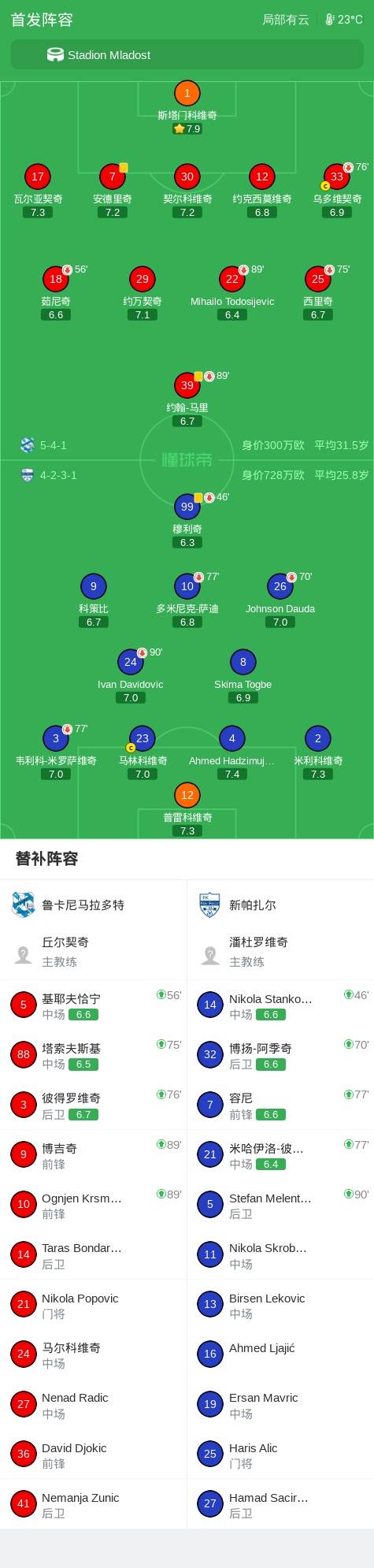
Task: Tap the stadium icon beside Stadion Mladost
Action: 55,54
